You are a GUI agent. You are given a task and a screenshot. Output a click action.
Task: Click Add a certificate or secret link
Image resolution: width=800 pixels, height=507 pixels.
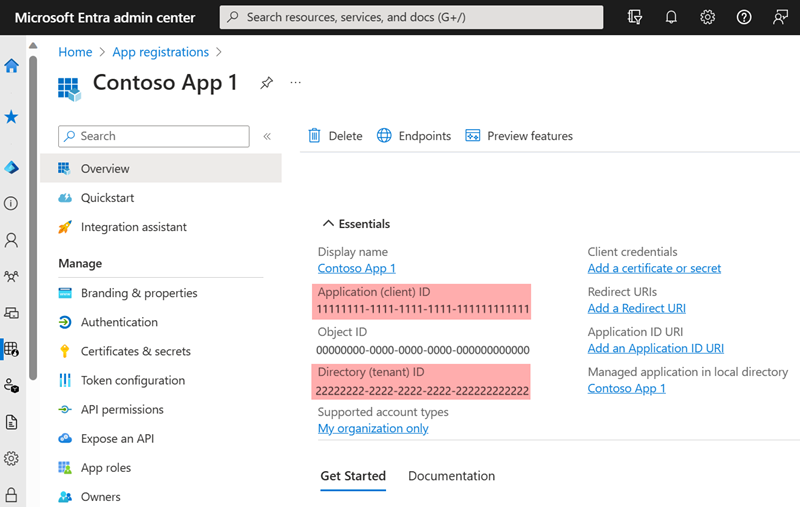tap(654, 268)
